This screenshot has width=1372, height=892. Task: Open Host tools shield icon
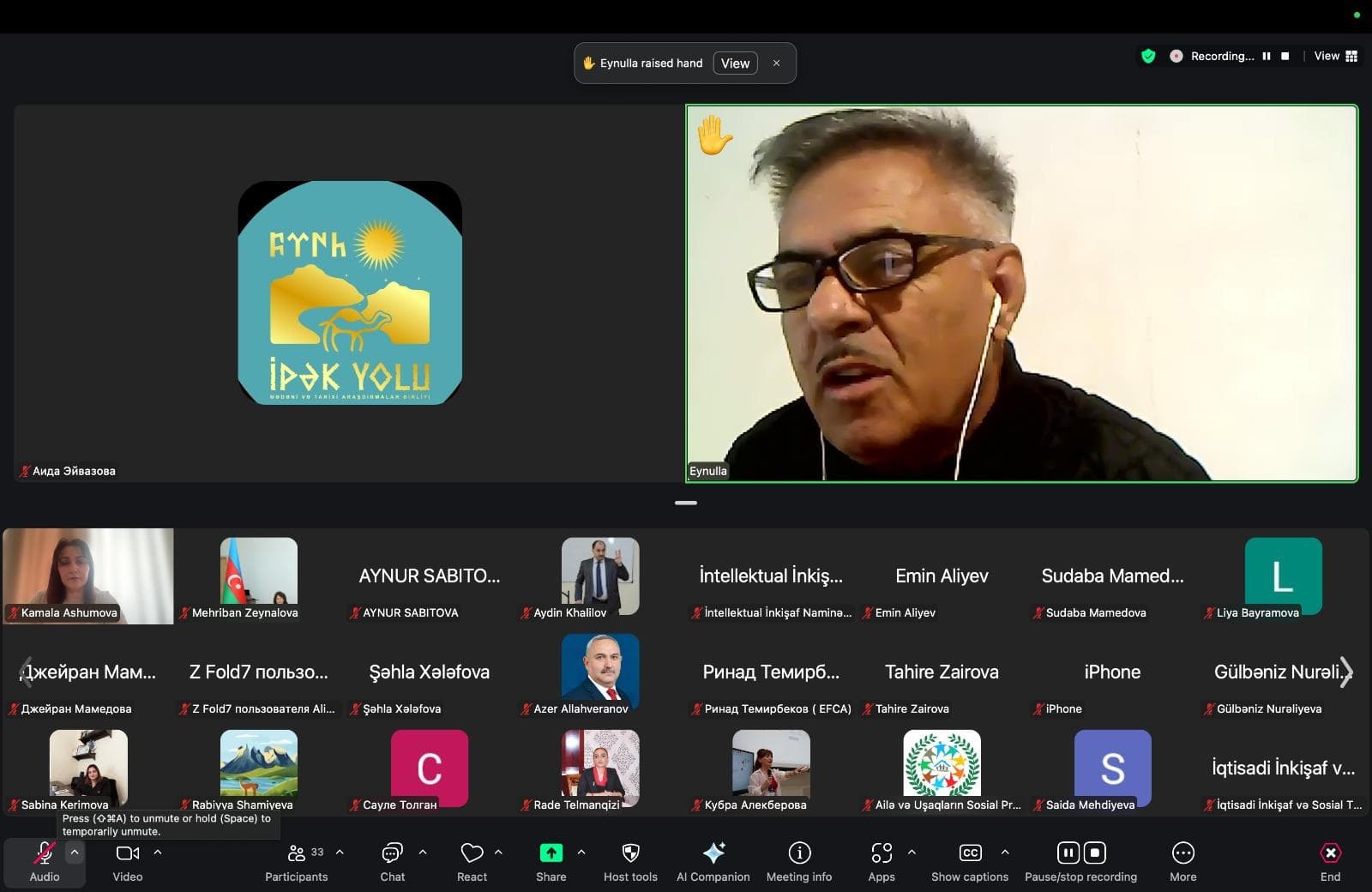pyautogui.click(x=630, y=862)
